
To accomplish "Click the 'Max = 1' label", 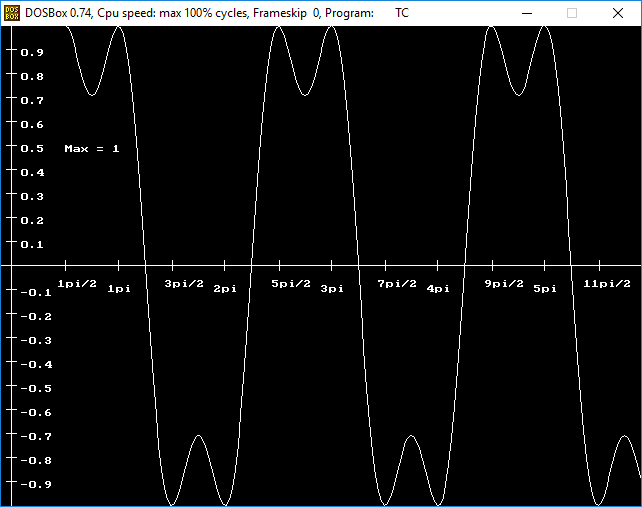I will click(92, 148).
